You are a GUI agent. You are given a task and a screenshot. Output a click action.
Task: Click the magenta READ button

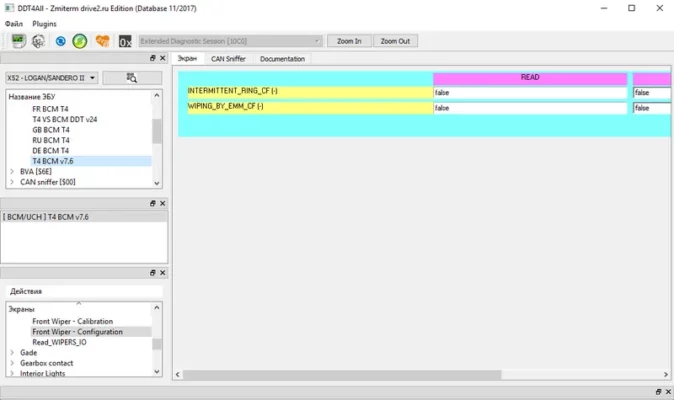(530, 78)
